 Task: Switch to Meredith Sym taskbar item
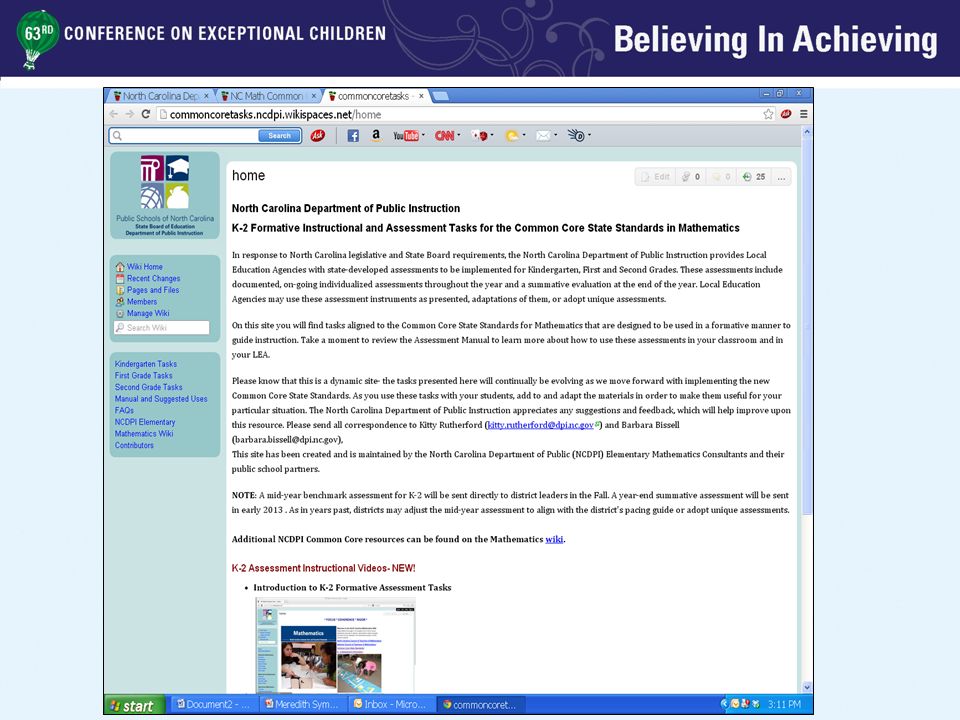(302, 705)
